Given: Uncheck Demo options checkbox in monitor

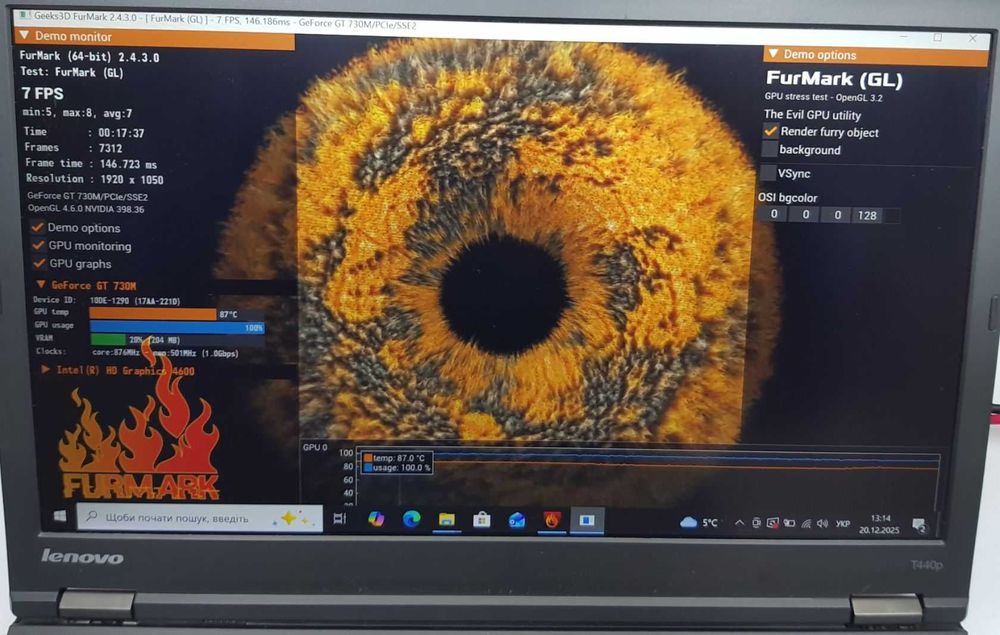Looking at the screenshot, I should click(38, 227).
